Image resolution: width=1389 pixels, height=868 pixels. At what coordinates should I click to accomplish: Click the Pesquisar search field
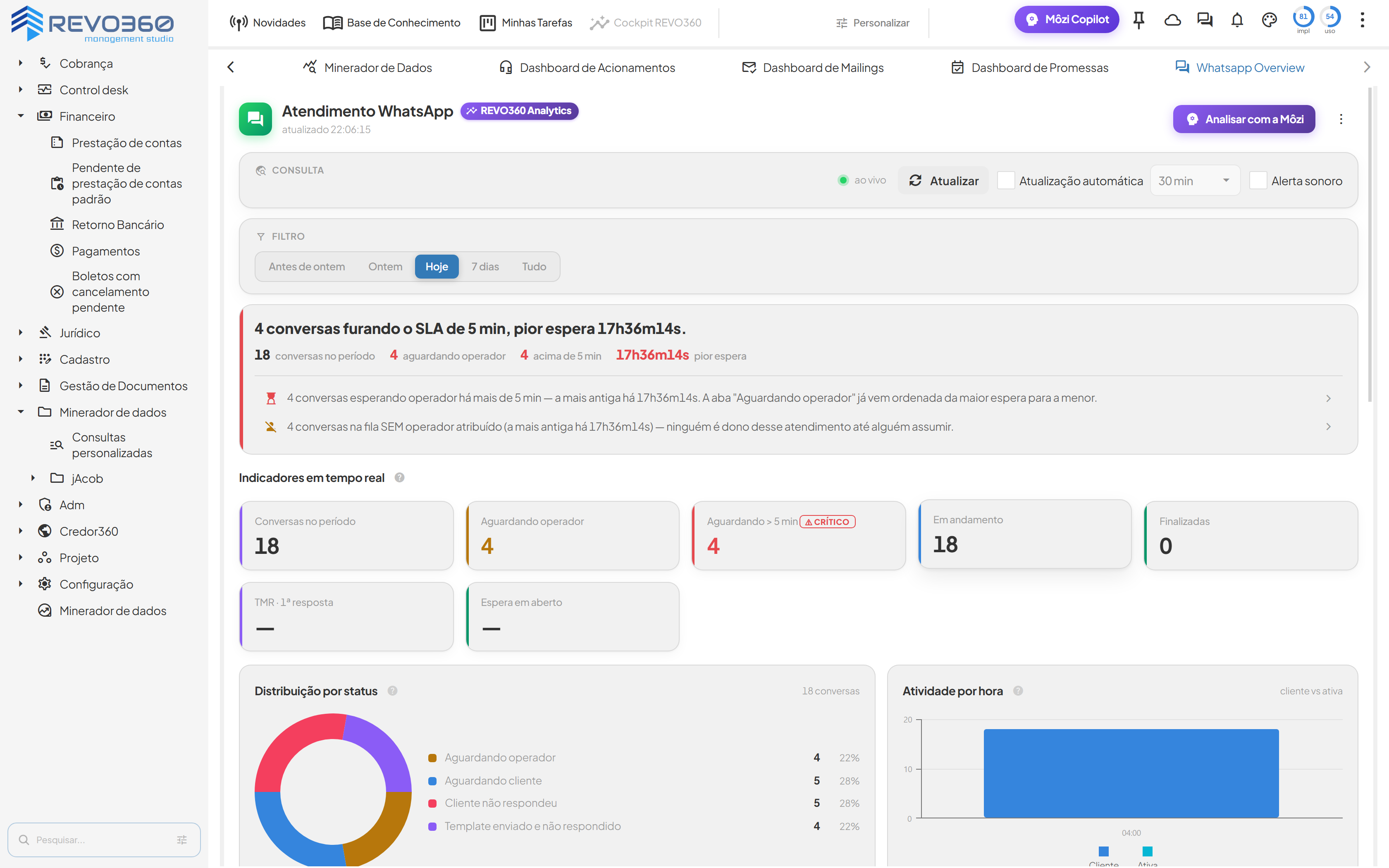[104, 839]
